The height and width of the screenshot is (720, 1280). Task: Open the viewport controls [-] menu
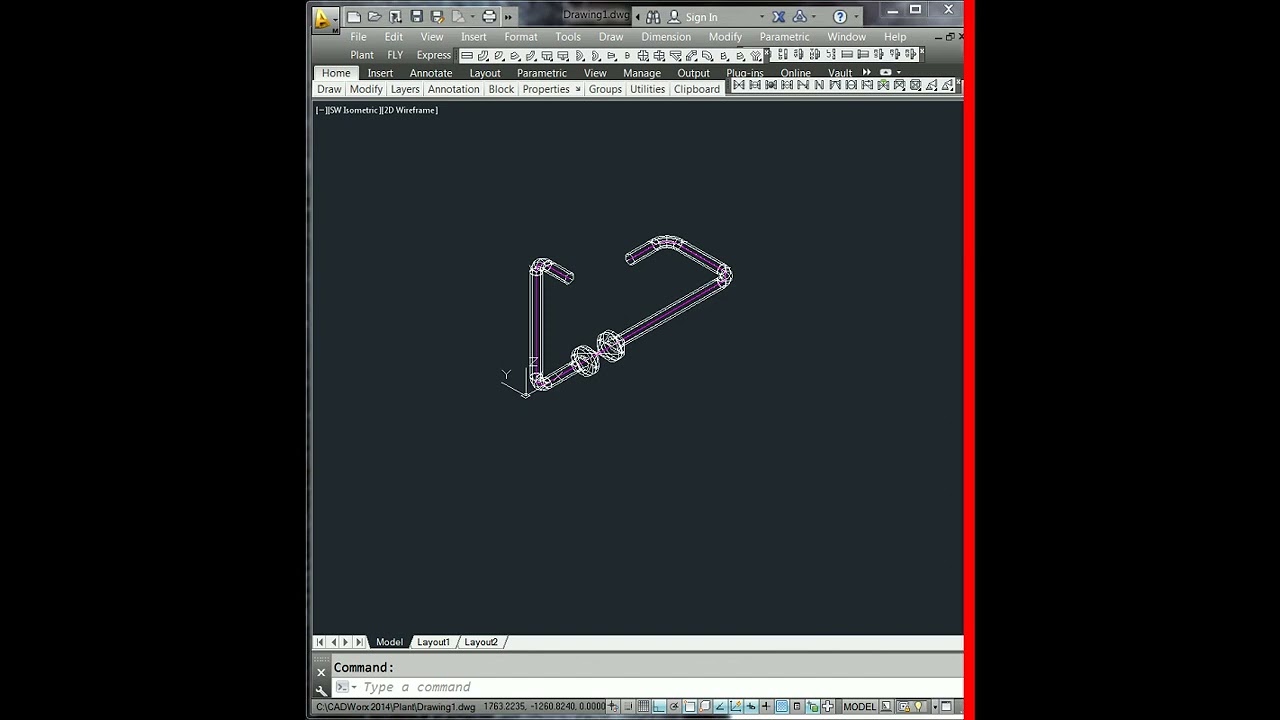[320, 110]
